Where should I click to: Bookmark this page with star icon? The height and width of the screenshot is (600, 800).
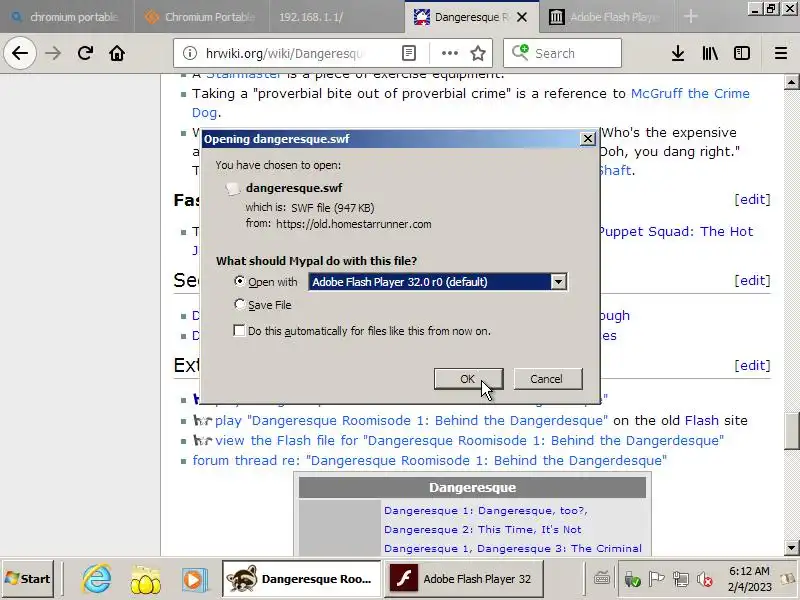click(x=478, y=53)
